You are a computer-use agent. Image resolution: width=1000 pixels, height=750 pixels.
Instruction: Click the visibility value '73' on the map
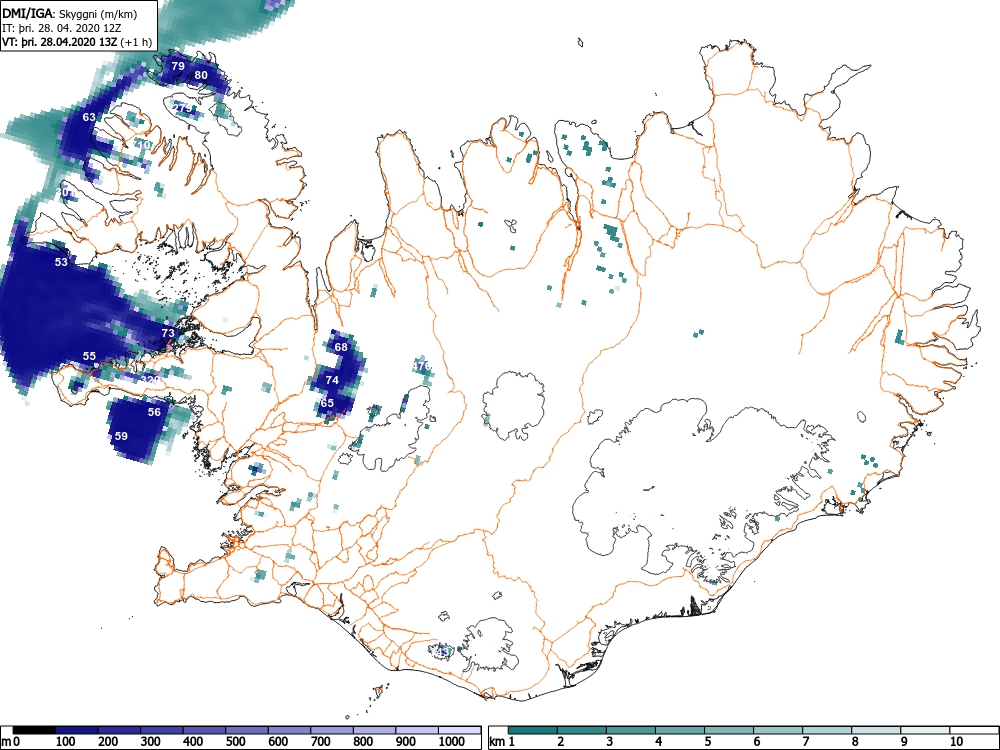[168, 334]
